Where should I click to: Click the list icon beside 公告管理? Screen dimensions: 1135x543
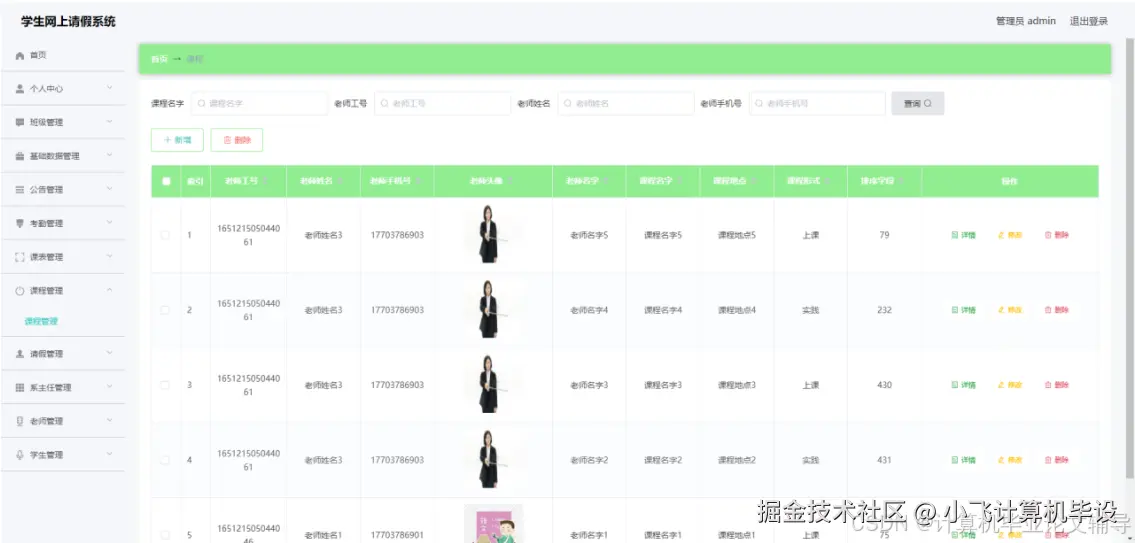20,190
